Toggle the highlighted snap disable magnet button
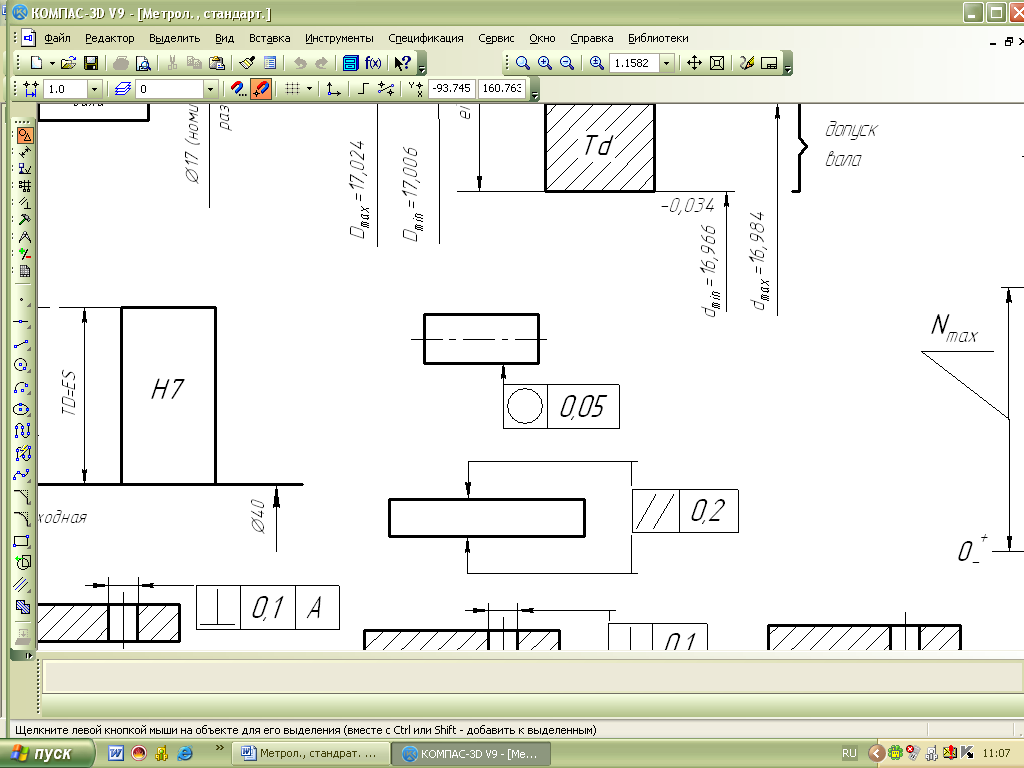This screenshot has width=1024, height=768. point(261,89)
